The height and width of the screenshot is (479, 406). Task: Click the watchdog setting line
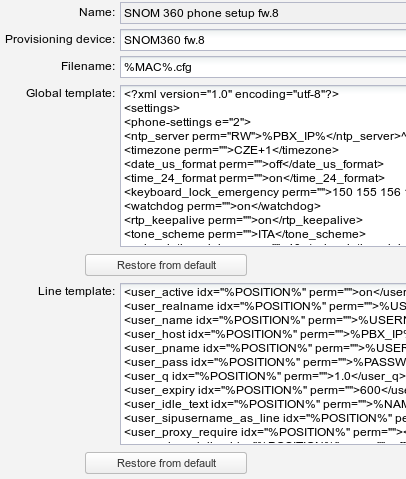coord(222,206)
